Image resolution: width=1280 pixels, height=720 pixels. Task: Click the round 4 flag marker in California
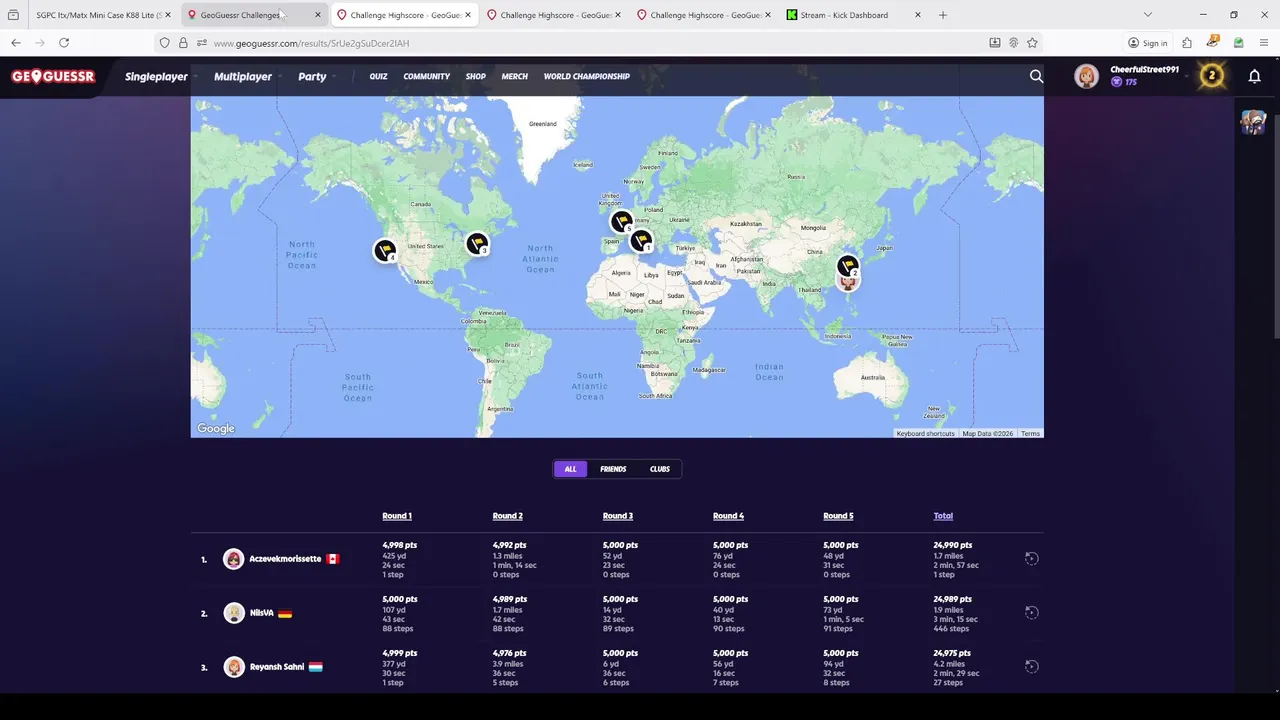(x=385, y=249)
